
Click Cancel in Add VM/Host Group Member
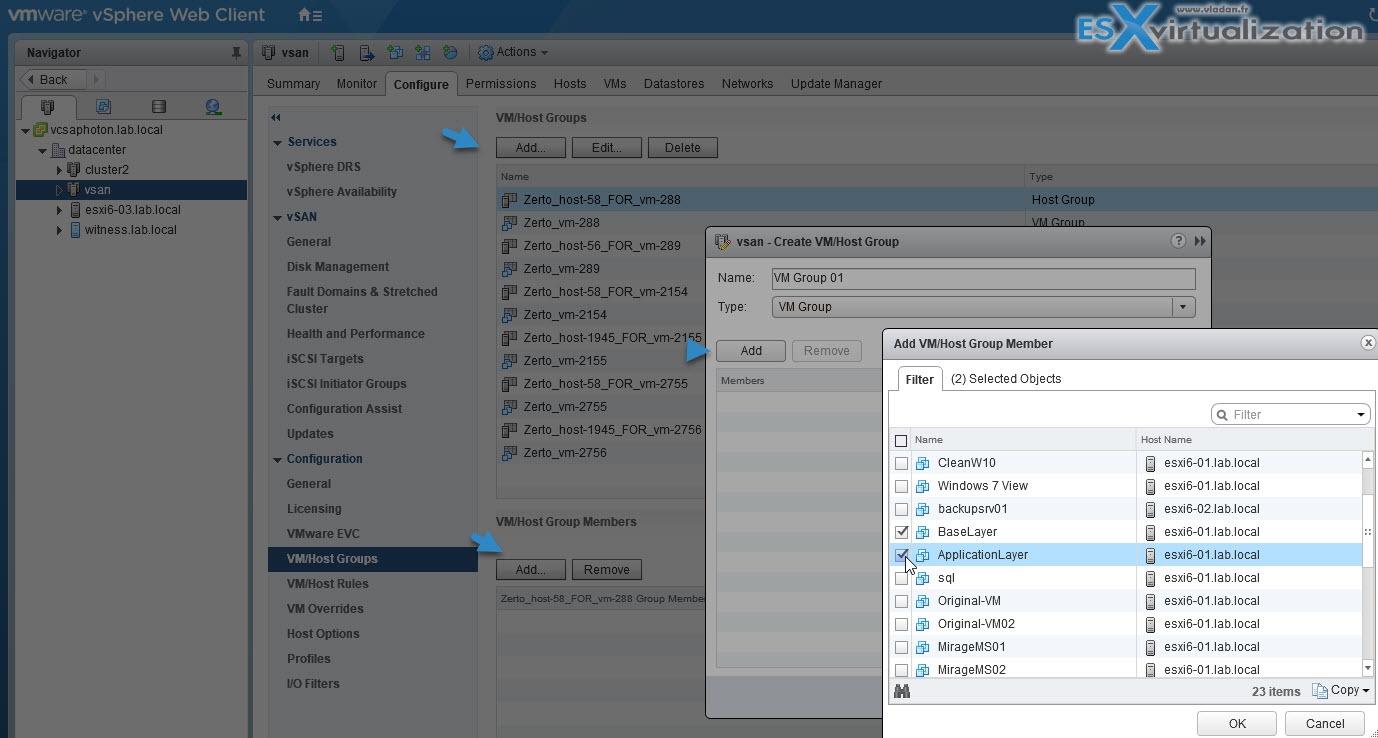[x=1325, y=724]
